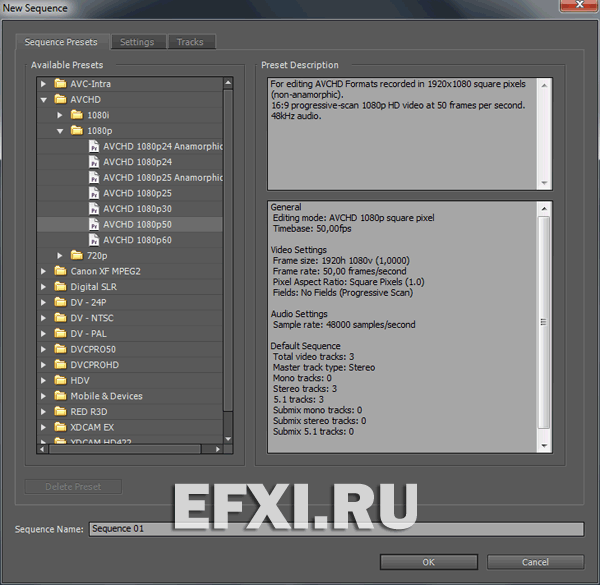This screenshot has height=585, width=600.
Task: Click the AVCHD 1080p24 Anamorphic preset file icon
Action: point(94,146)
